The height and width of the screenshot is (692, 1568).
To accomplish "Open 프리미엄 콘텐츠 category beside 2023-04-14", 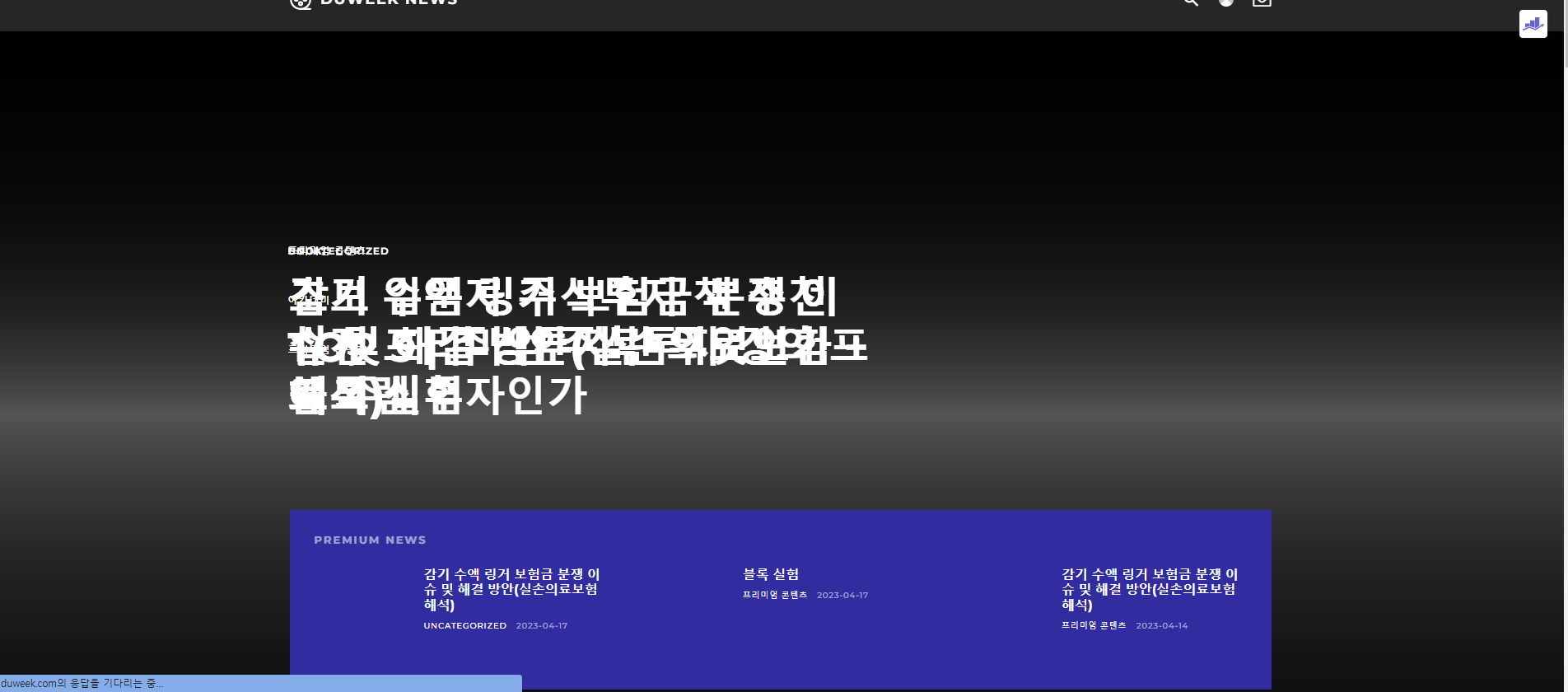I will [x=1094, y=625].
